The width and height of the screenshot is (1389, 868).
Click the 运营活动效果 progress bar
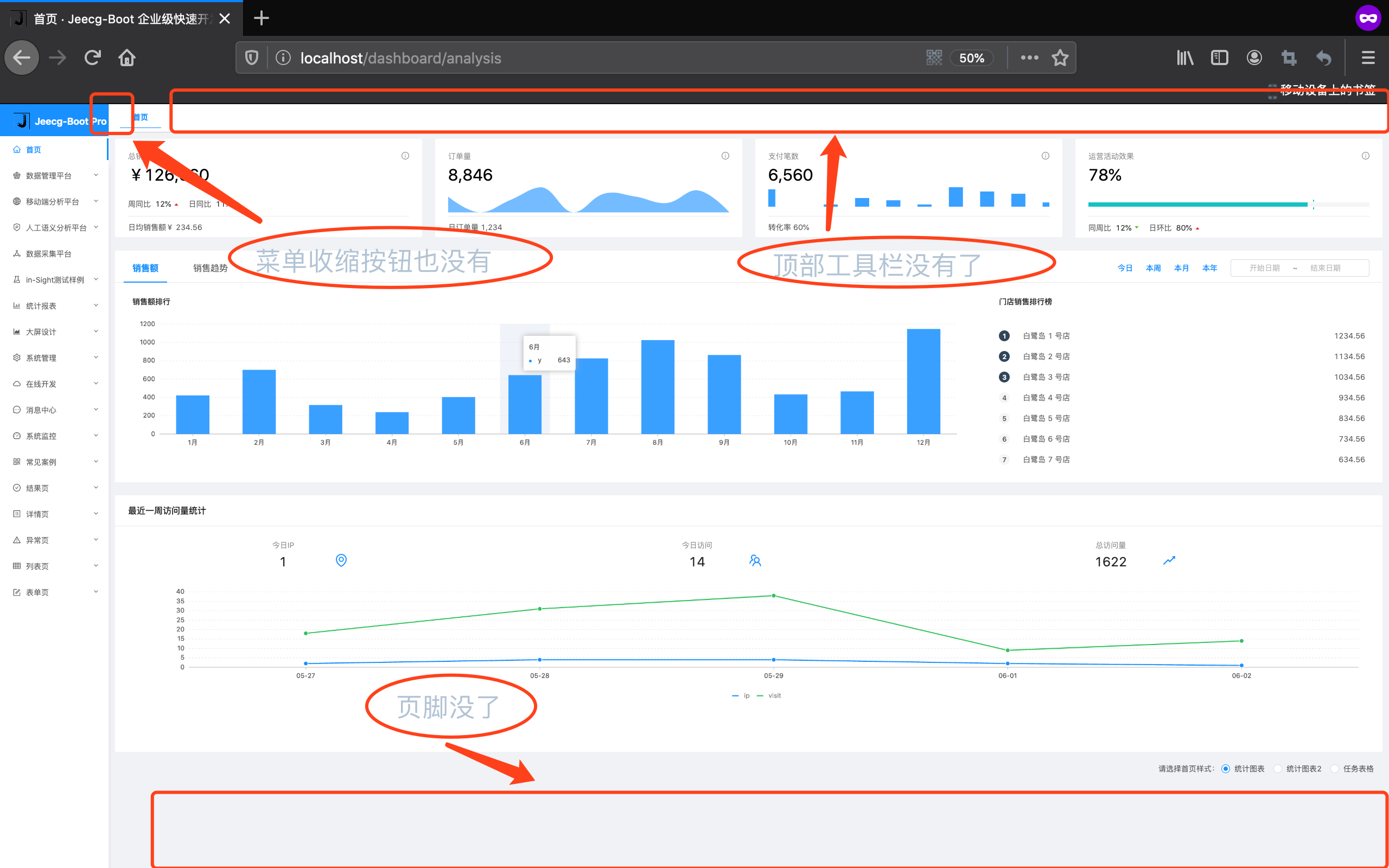1228,205
